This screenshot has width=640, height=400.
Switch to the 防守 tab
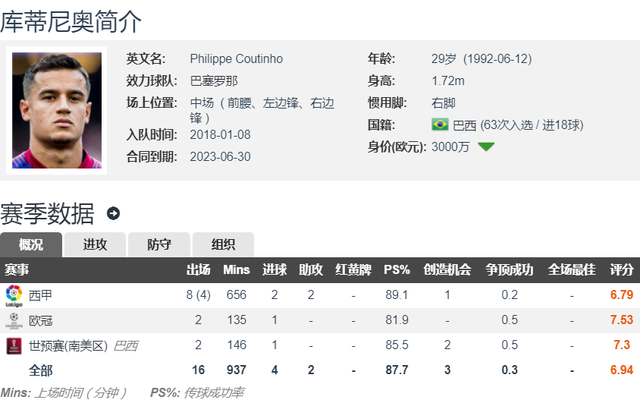click(x=159, y=244)
